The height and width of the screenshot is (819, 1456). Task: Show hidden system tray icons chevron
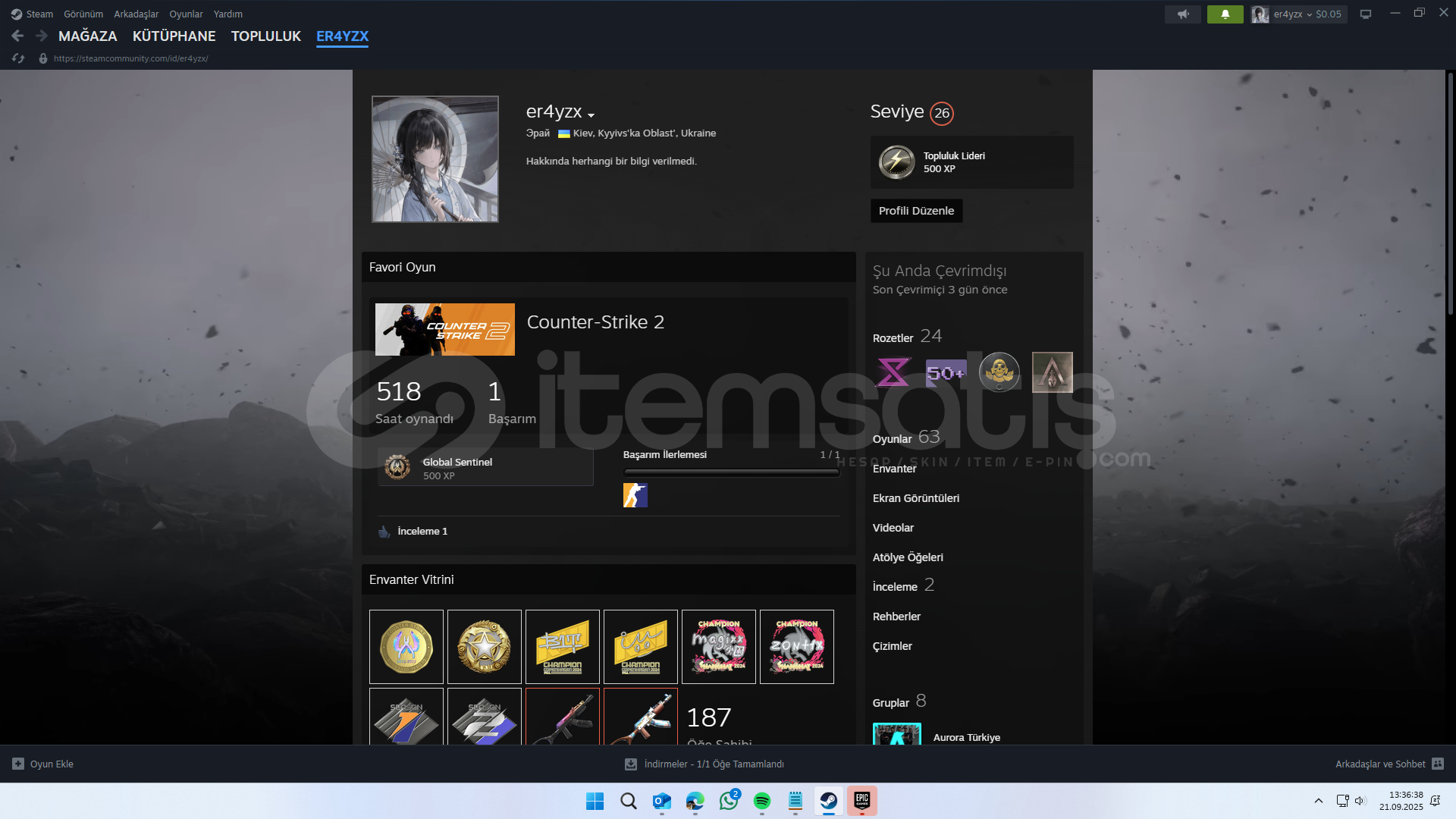(x=1318, y=801)
